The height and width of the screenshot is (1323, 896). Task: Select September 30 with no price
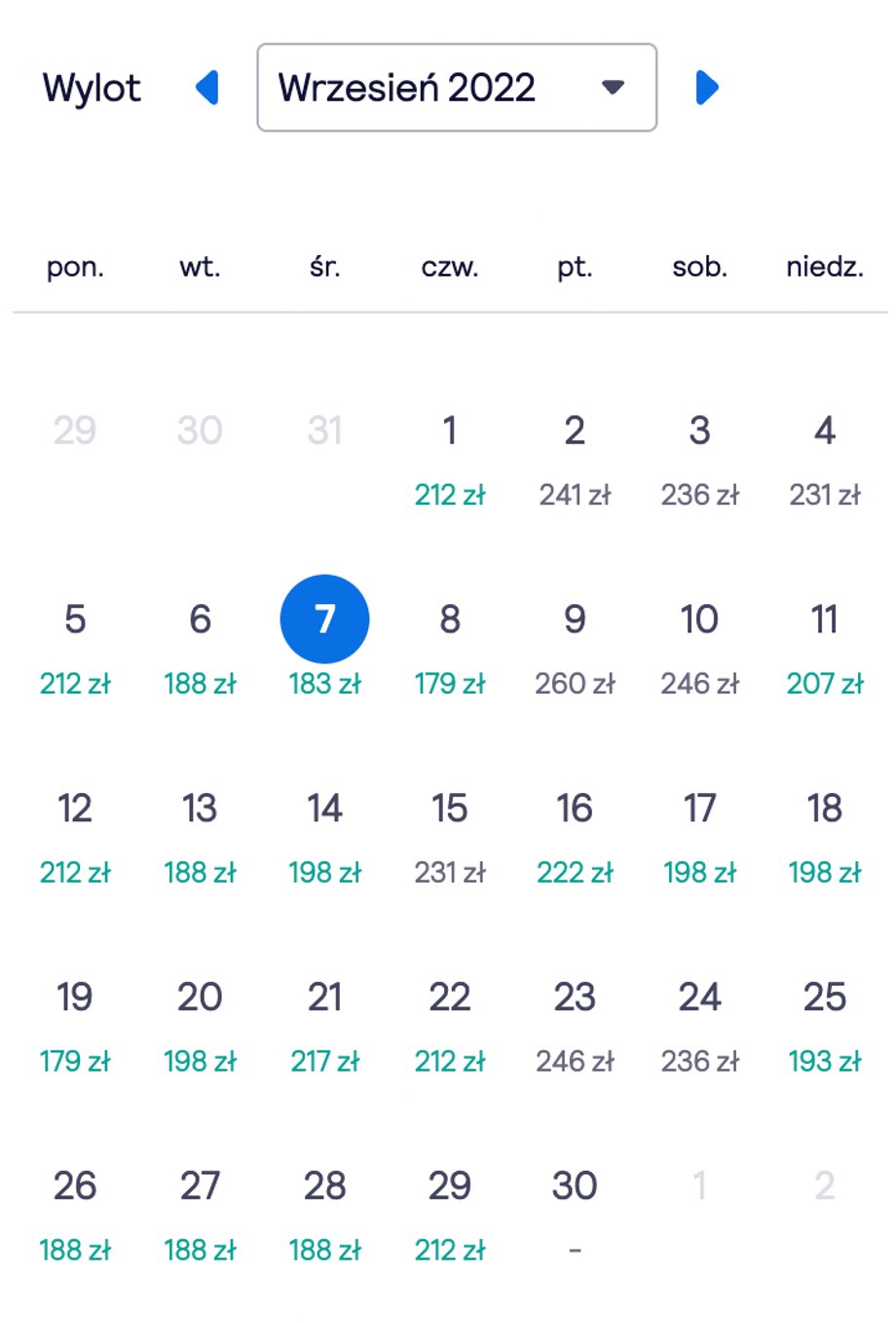click(575, 1215)
